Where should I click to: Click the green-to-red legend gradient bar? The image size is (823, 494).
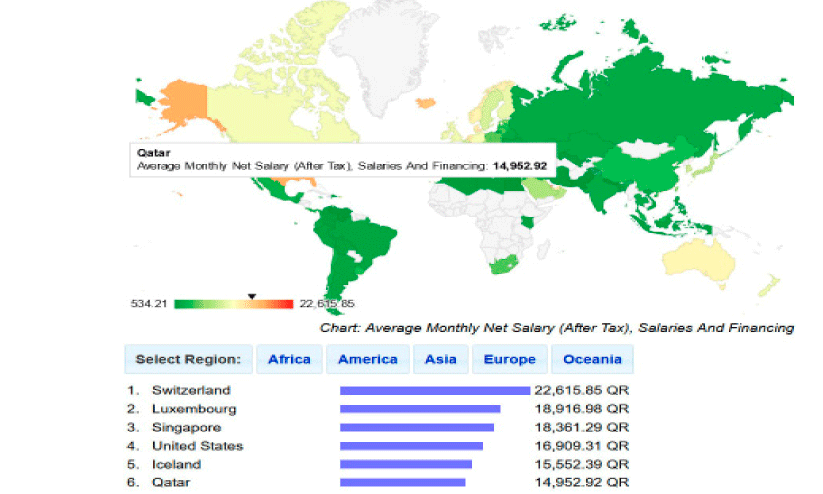tap(234, 304)
